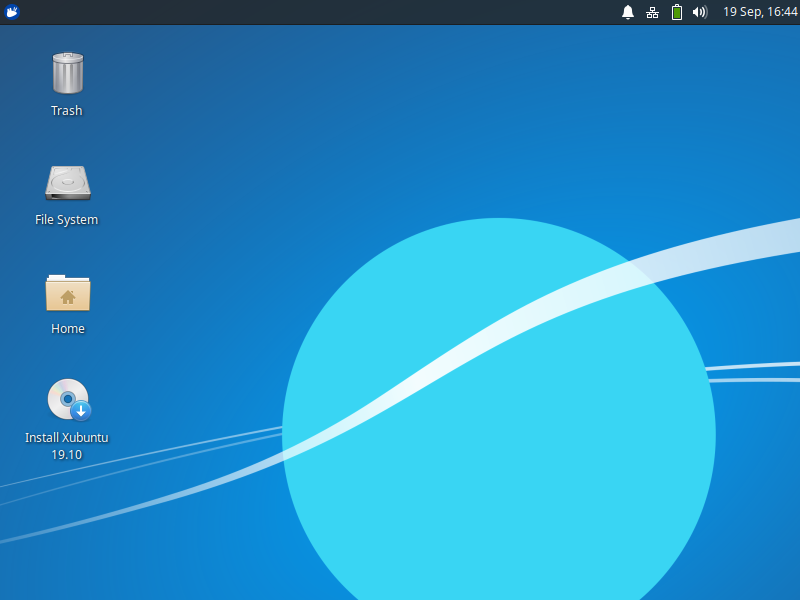This screenshot has width=800, height=600.
Task: Click the "File System" text label
Action: (x=67, y=220)
